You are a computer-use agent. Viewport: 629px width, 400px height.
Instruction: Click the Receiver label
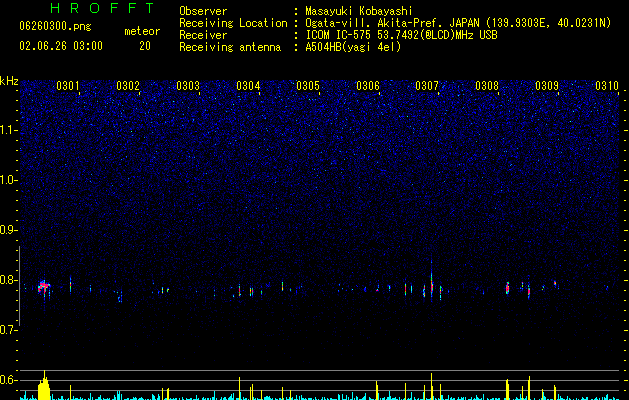[x=203, y=35]
